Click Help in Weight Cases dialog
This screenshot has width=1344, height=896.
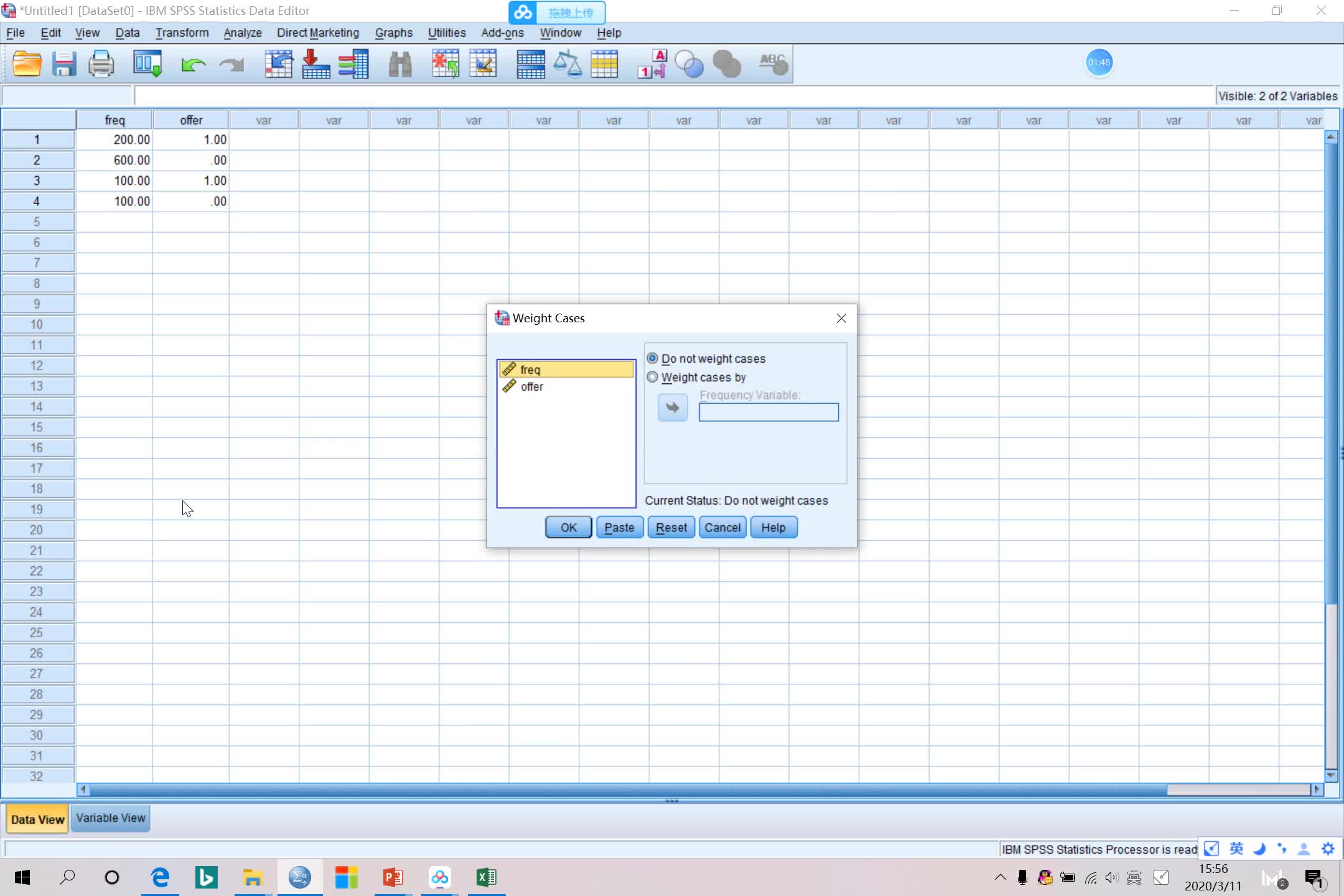coord(773,528)
